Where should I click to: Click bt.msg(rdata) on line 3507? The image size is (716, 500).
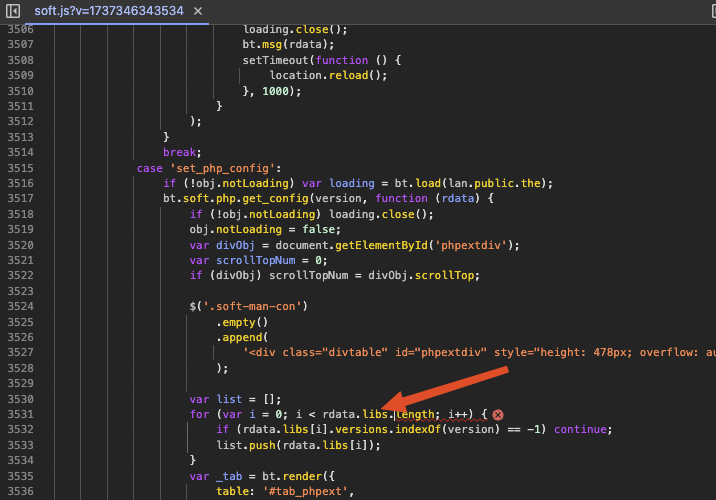[x=285, y=44]
